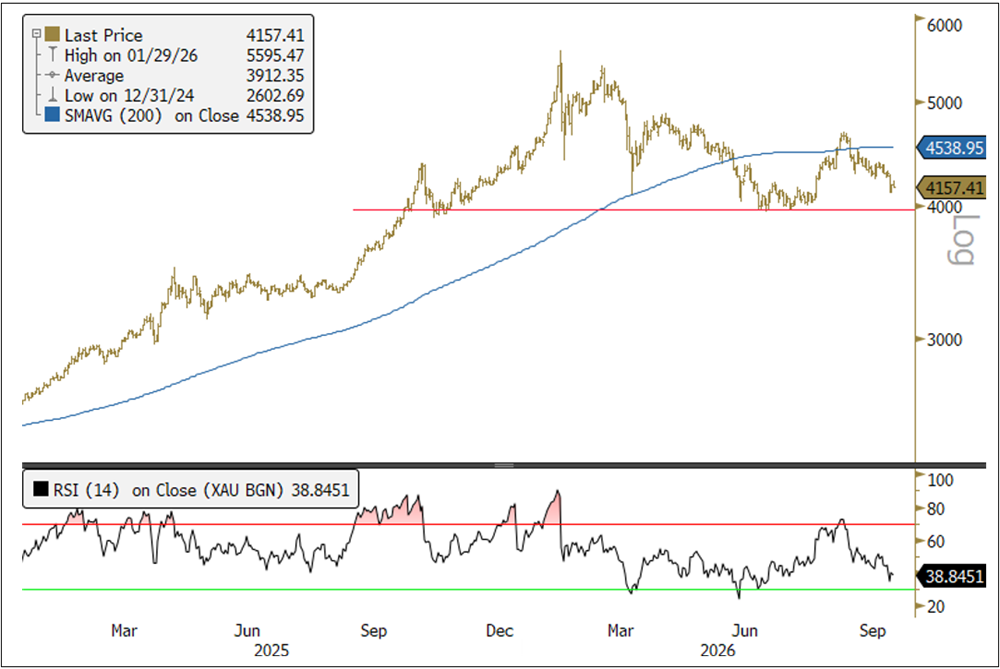This screenshot has width=1000, height=669.
Task: Collapse the Last Price legend tree
Action: pyautogui.click(x=36, y=34)
